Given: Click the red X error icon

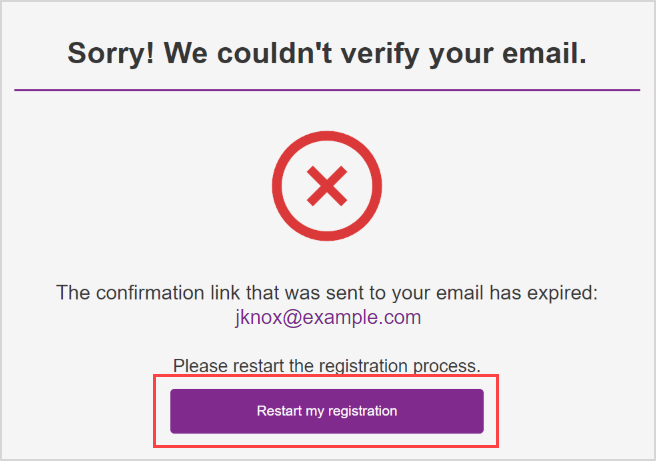Looking at the screenshot, I should (x=327, y=185).
